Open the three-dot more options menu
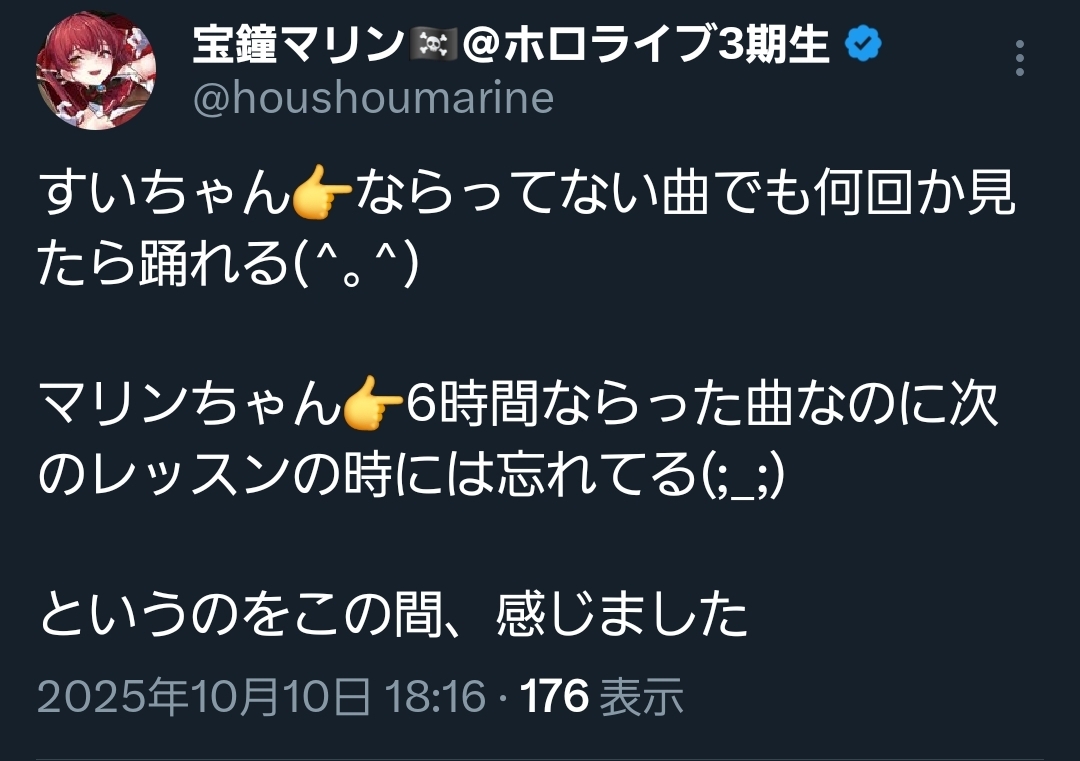The width and height of the screenshot is (1080, 761). tap(1019, 58)
